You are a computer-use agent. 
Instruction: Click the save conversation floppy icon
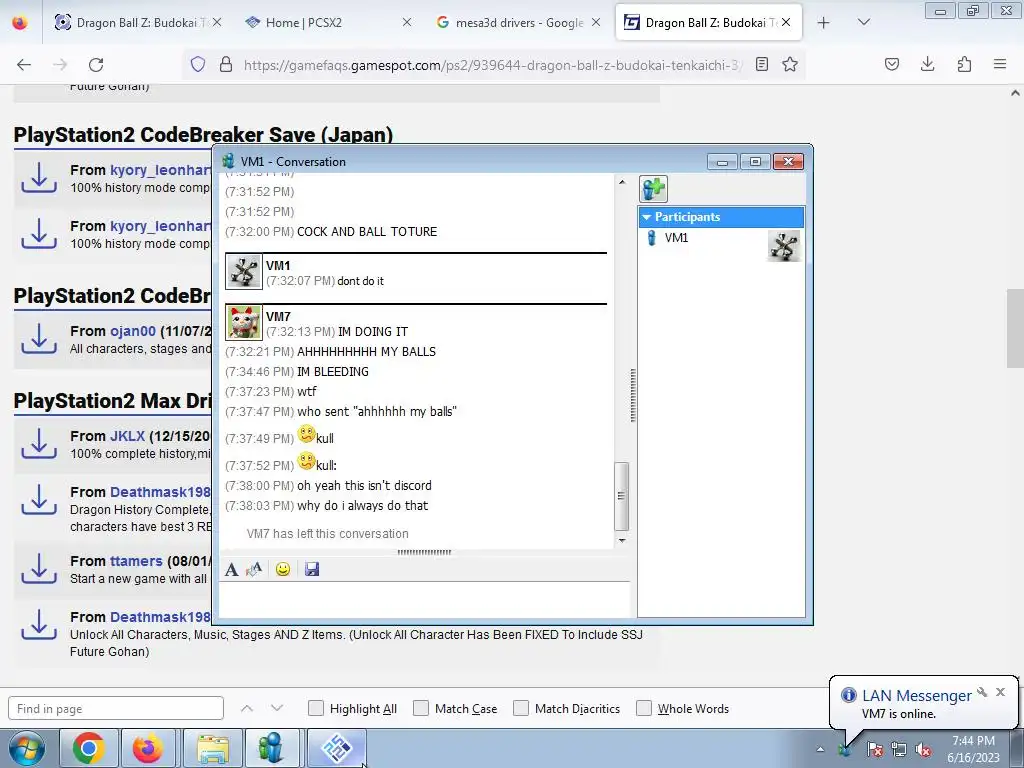point(312,569)
